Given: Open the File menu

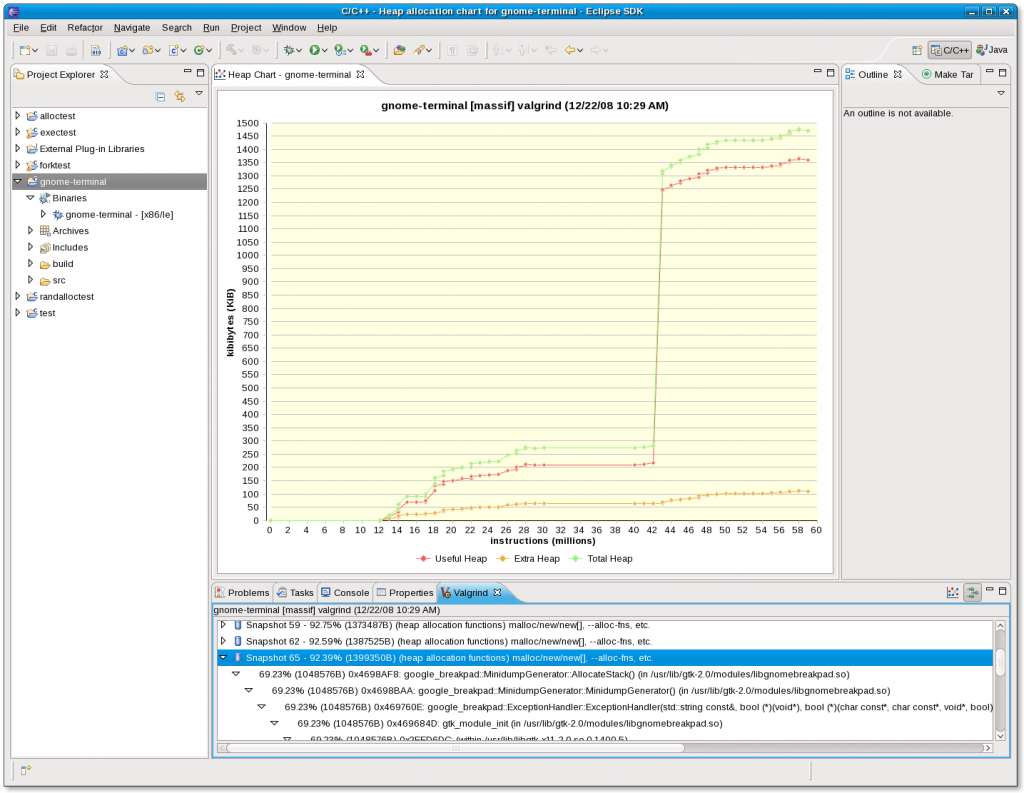Looking at the screenshot, I should point(21,27).
